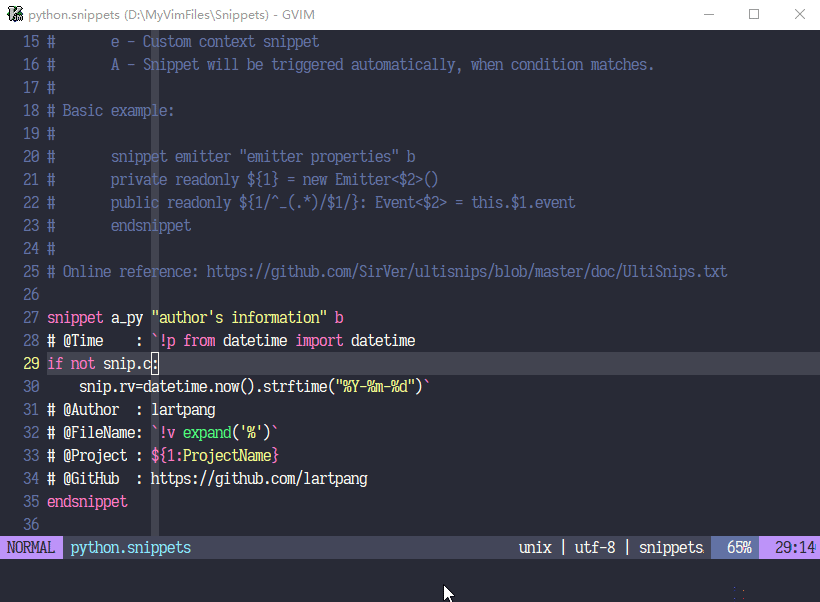This screenshot has height=602, width=820.
Task: Click the '@Time' label on line 28
Action: coord(83,340)
